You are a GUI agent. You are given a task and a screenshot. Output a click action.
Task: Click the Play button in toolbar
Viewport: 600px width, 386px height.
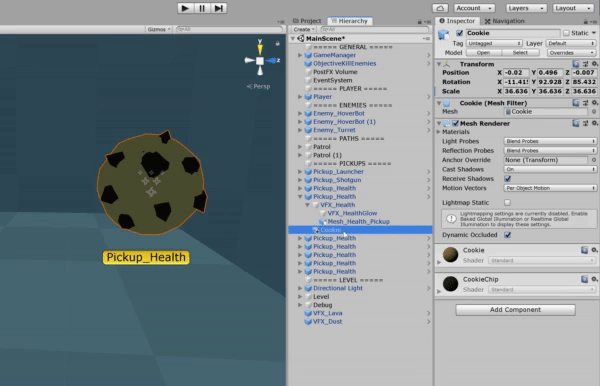pyautogui.click(x=185, y=8)
